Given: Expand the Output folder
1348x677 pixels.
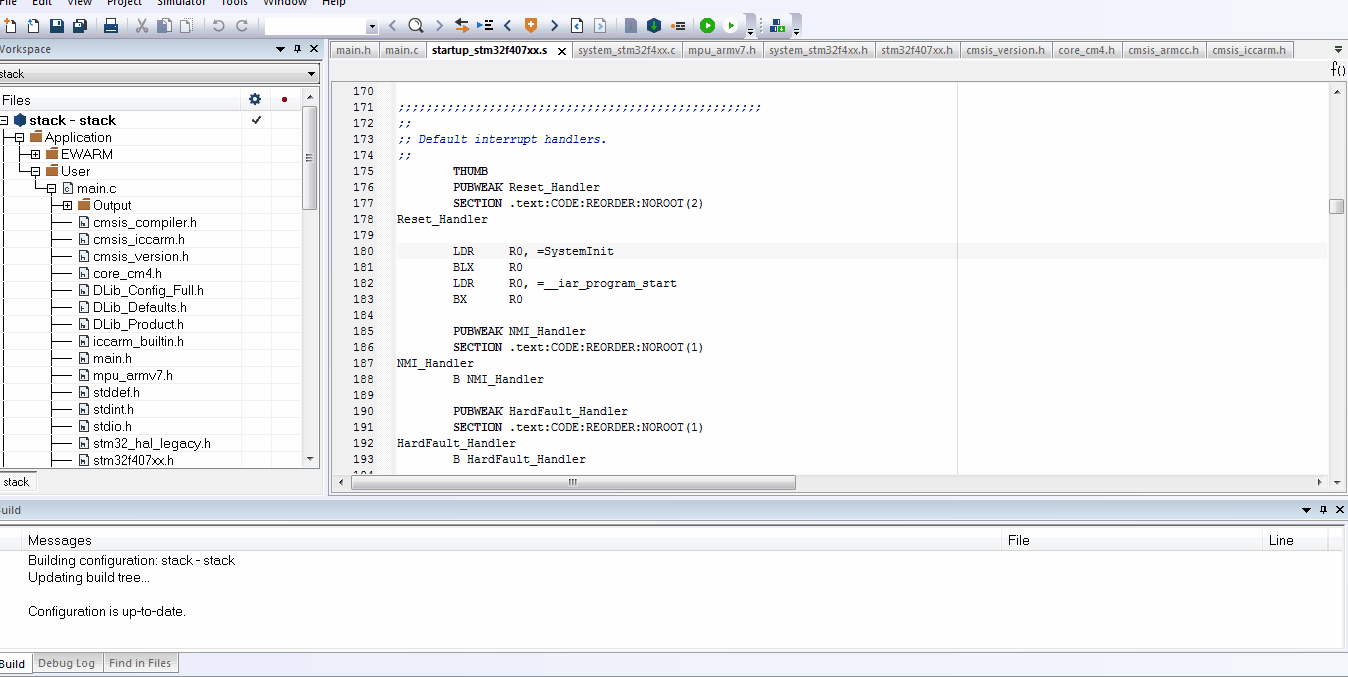Looking at the screenshot, I should point(67,205).
